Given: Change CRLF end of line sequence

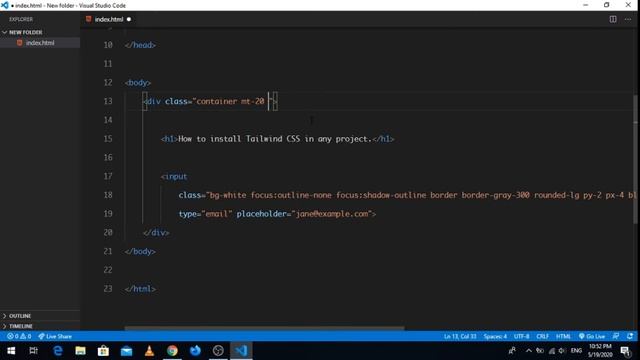Looking at the screenshot, I should 542,336.
